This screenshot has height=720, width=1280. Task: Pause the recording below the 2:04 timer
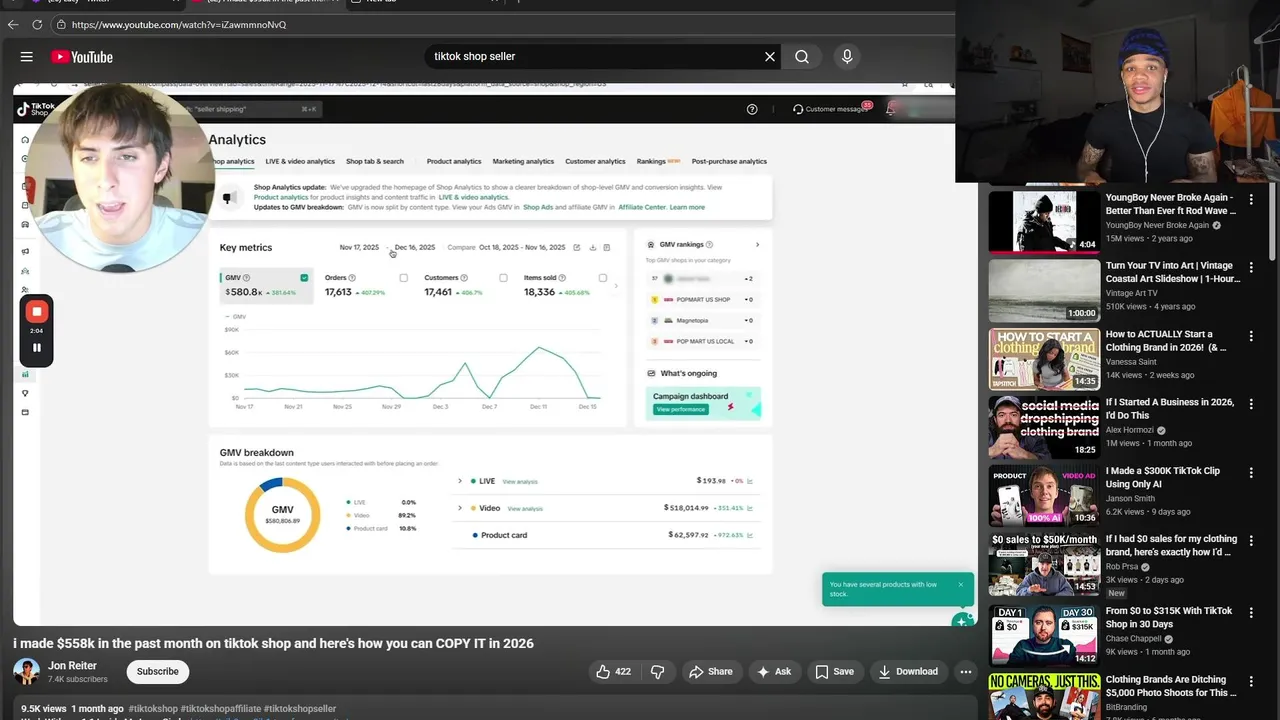(x=37, y=348)
